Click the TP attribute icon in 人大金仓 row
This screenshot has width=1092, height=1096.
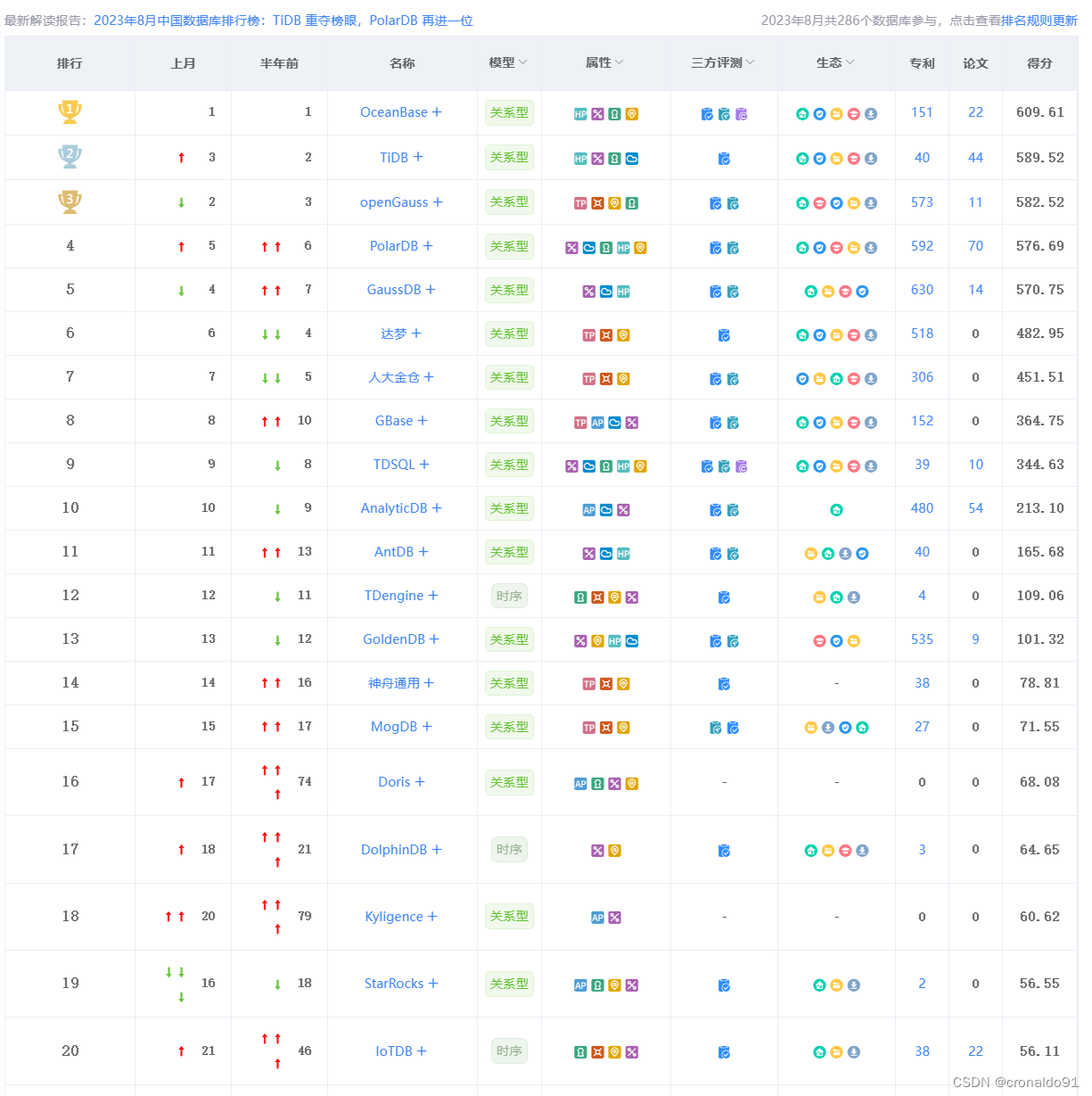pyautogui.click(x=589, y=379)
